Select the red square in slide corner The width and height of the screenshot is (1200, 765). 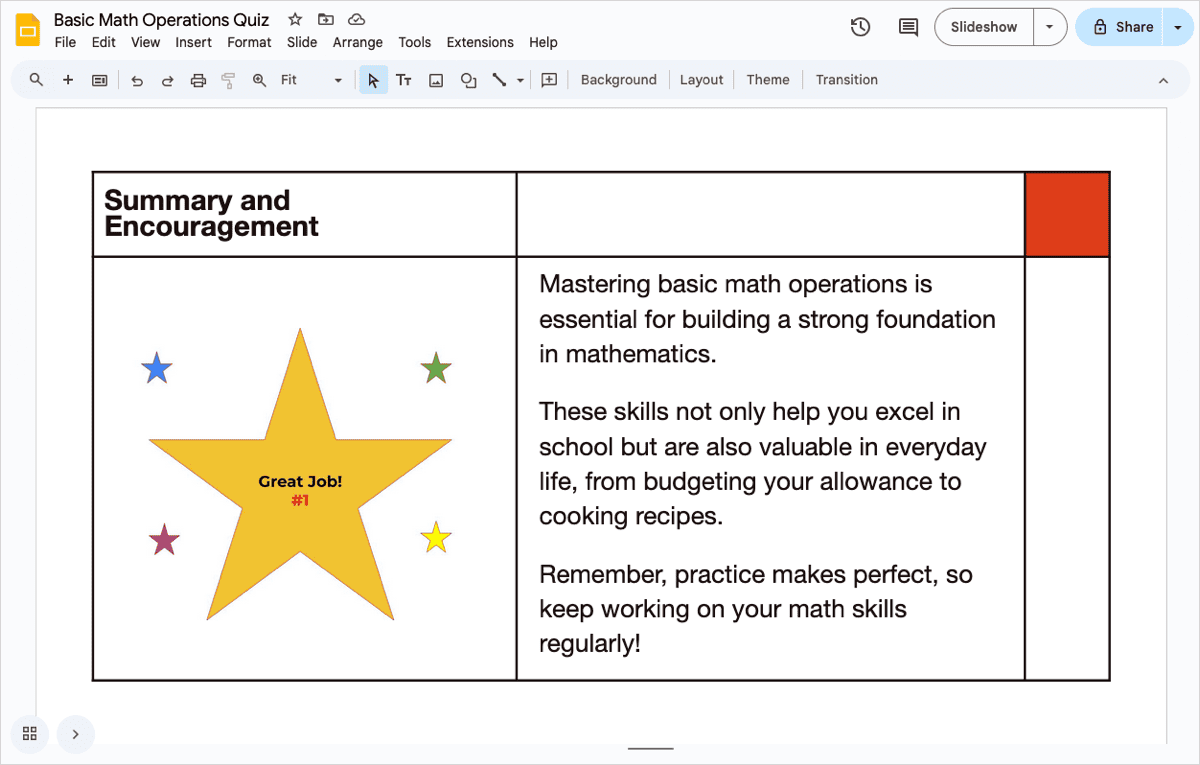1067,214
